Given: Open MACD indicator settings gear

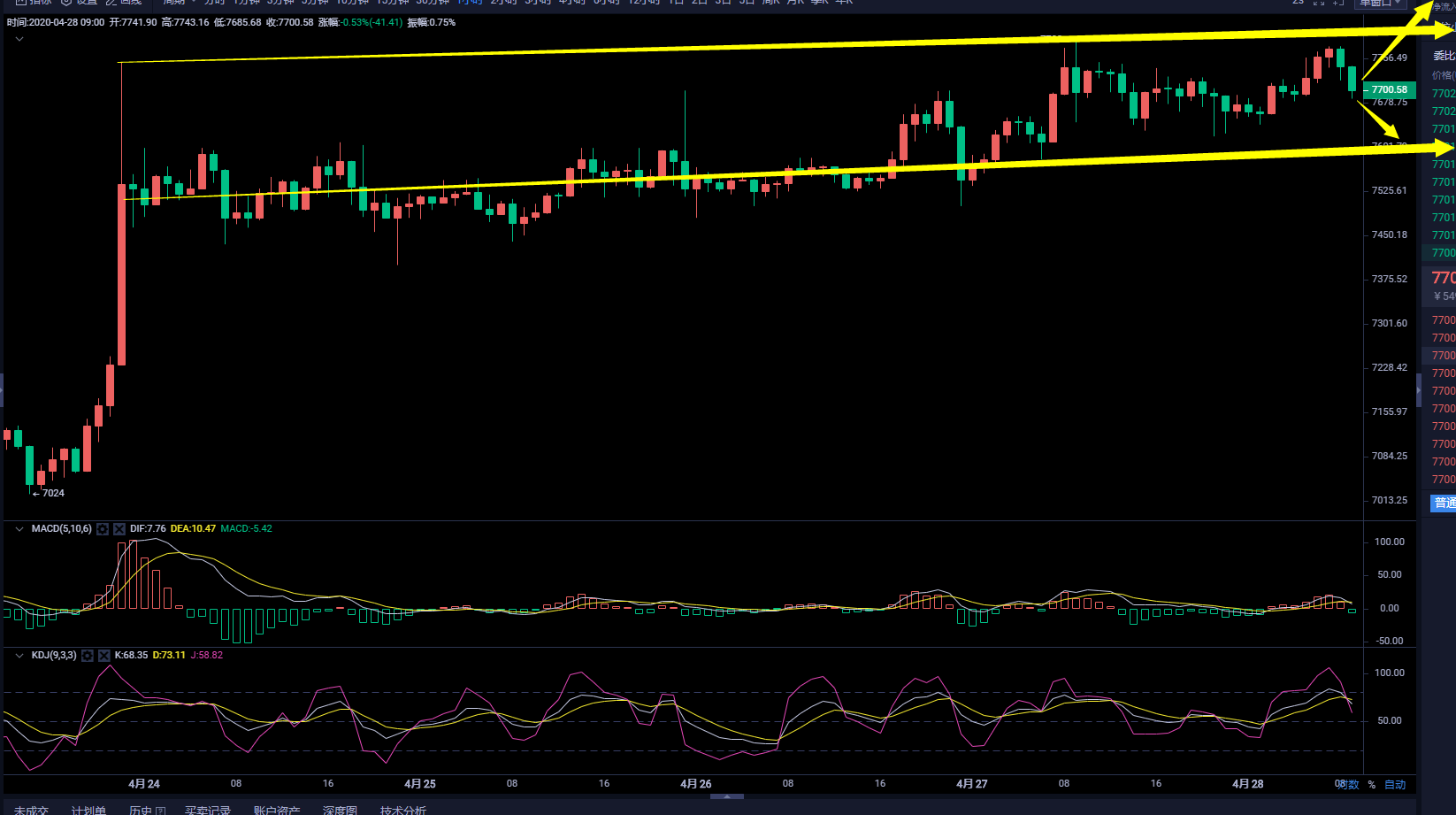Looking at the screenshot, I should [x=103, y=529].
